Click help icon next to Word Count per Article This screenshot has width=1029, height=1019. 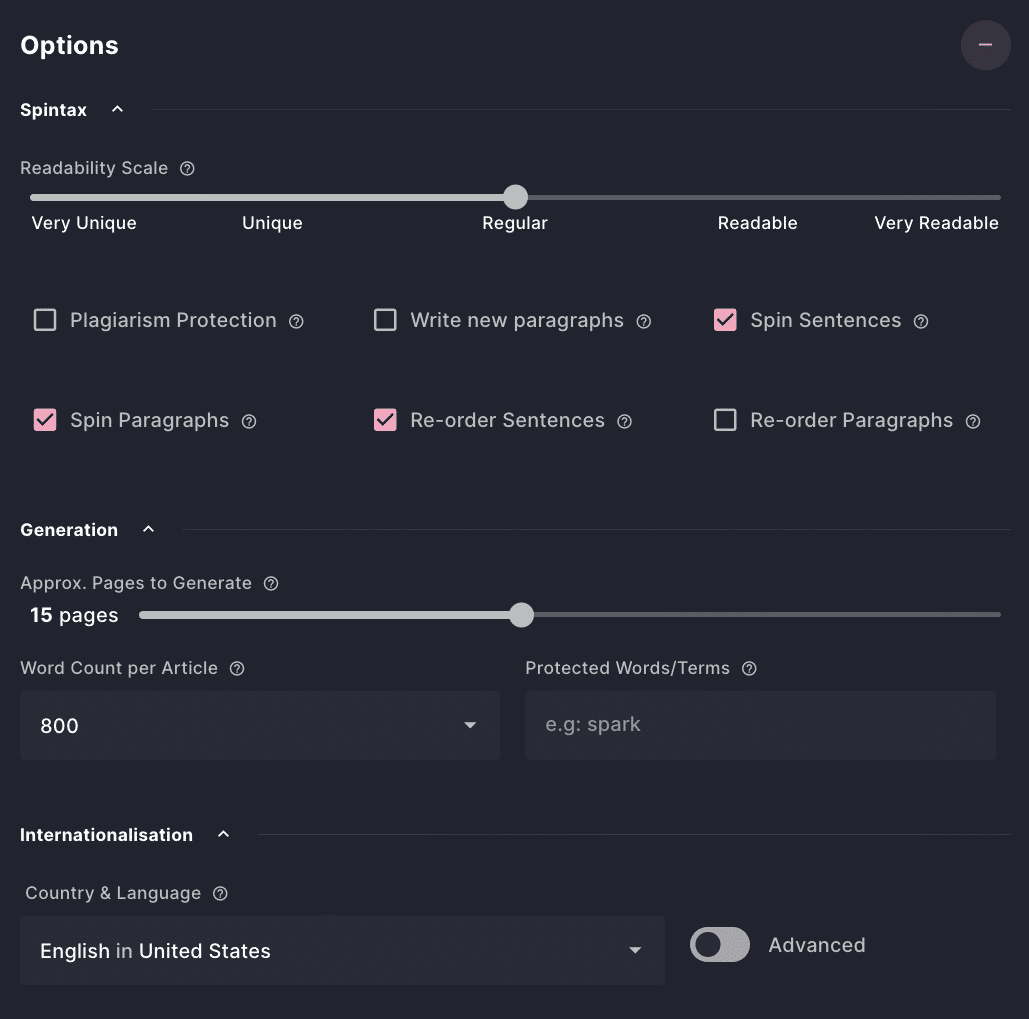[x=237, y=668]
